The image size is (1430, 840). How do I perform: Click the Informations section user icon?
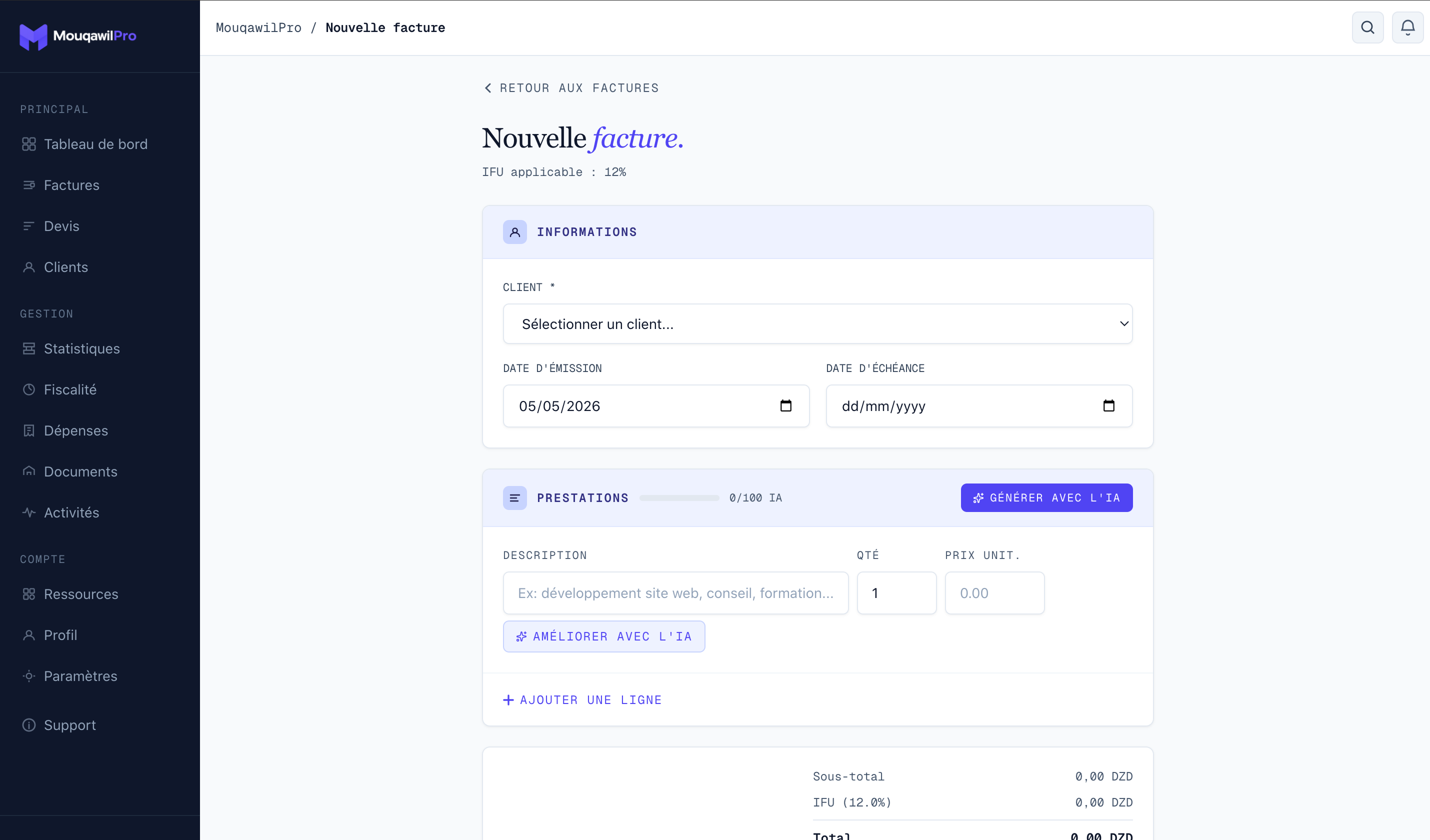(x=514, y=232)
